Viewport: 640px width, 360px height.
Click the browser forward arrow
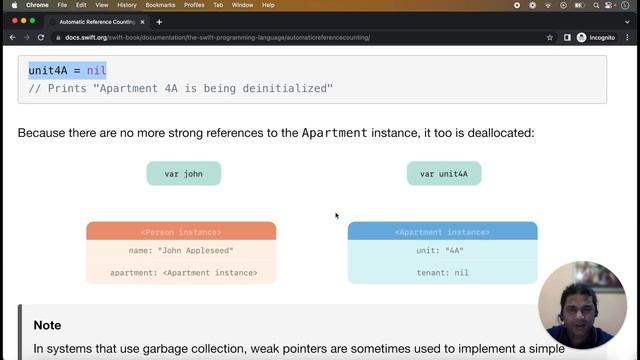point(27,38)
